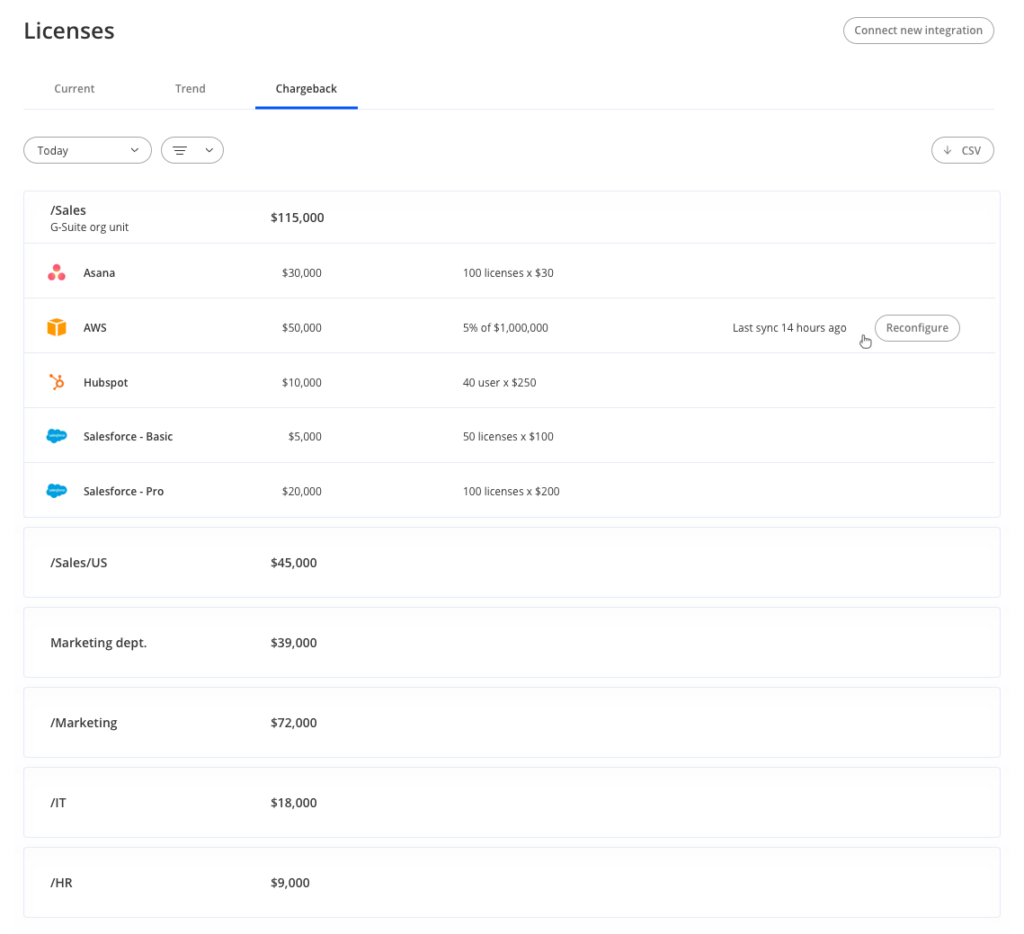This screenshot has height=934, width=1024.
Task: Click the Salesforce - Basic cloud icon
Action: (57, 436)
